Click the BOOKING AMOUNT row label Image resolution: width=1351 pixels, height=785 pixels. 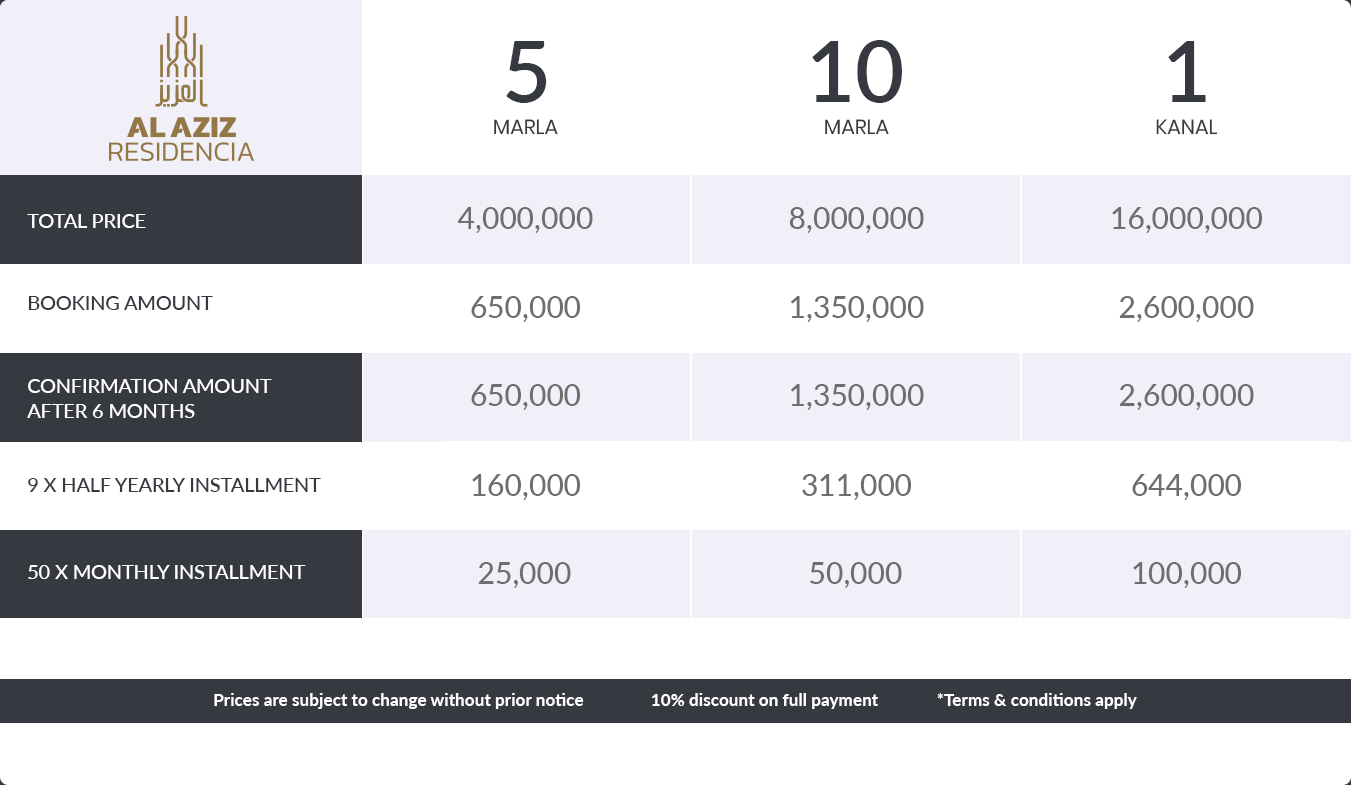tap(120, 303)
